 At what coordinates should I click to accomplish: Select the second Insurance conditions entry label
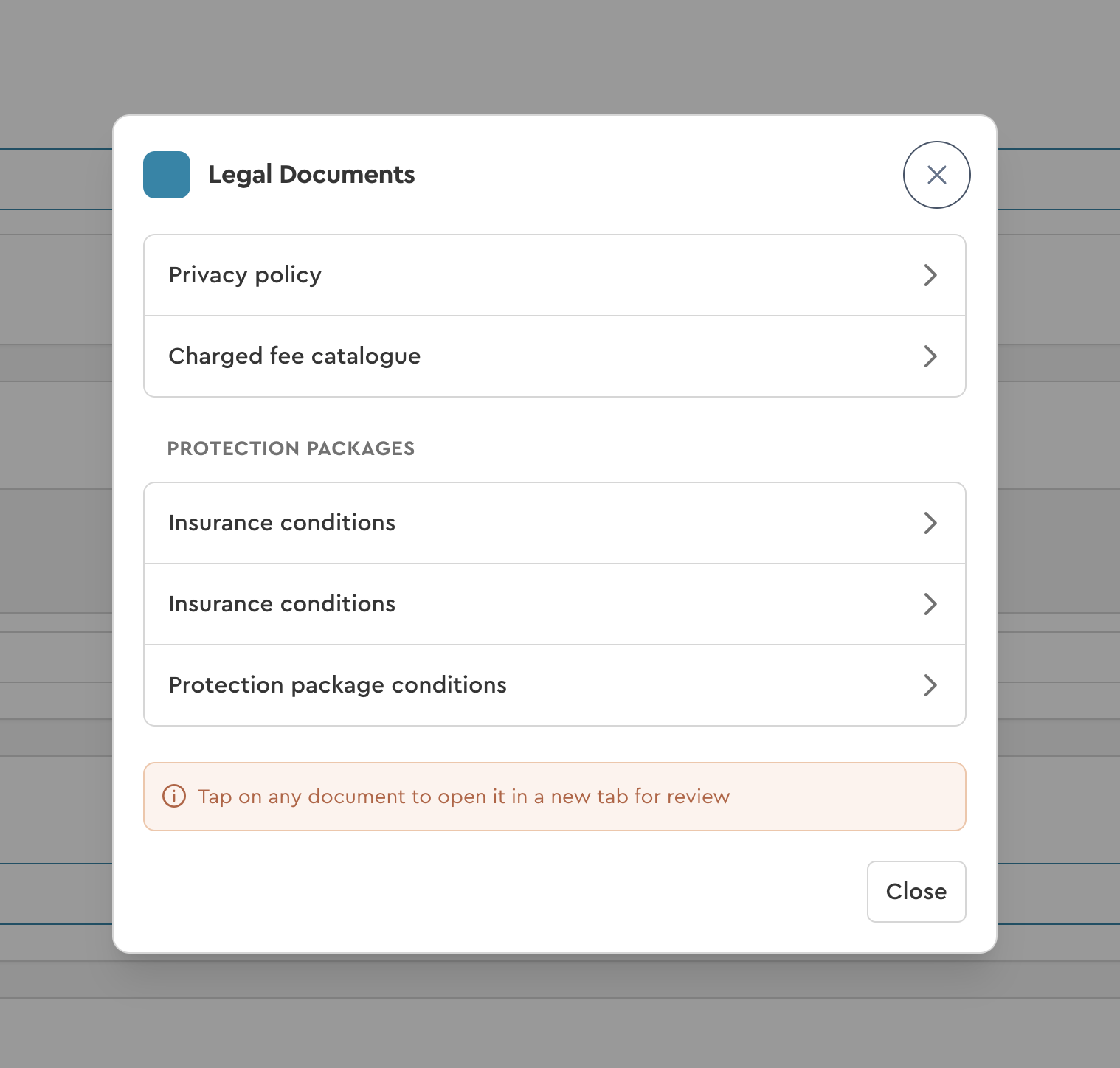(x=282, y=604)
